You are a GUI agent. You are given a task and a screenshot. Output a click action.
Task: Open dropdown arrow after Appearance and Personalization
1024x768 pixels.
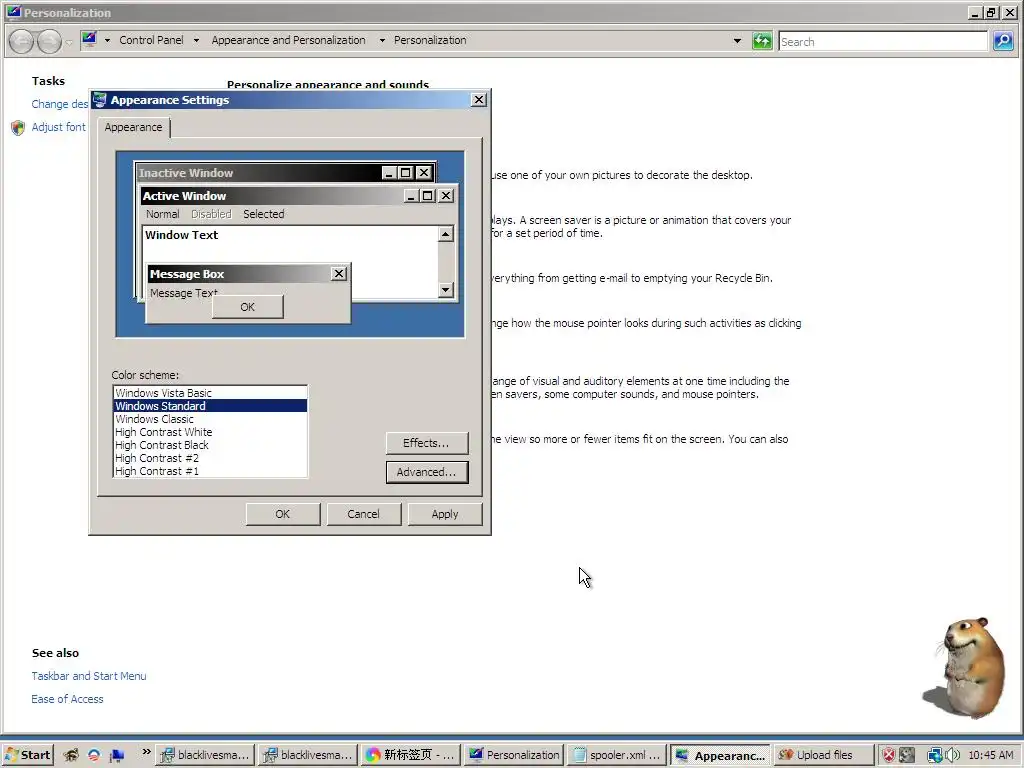382,40
